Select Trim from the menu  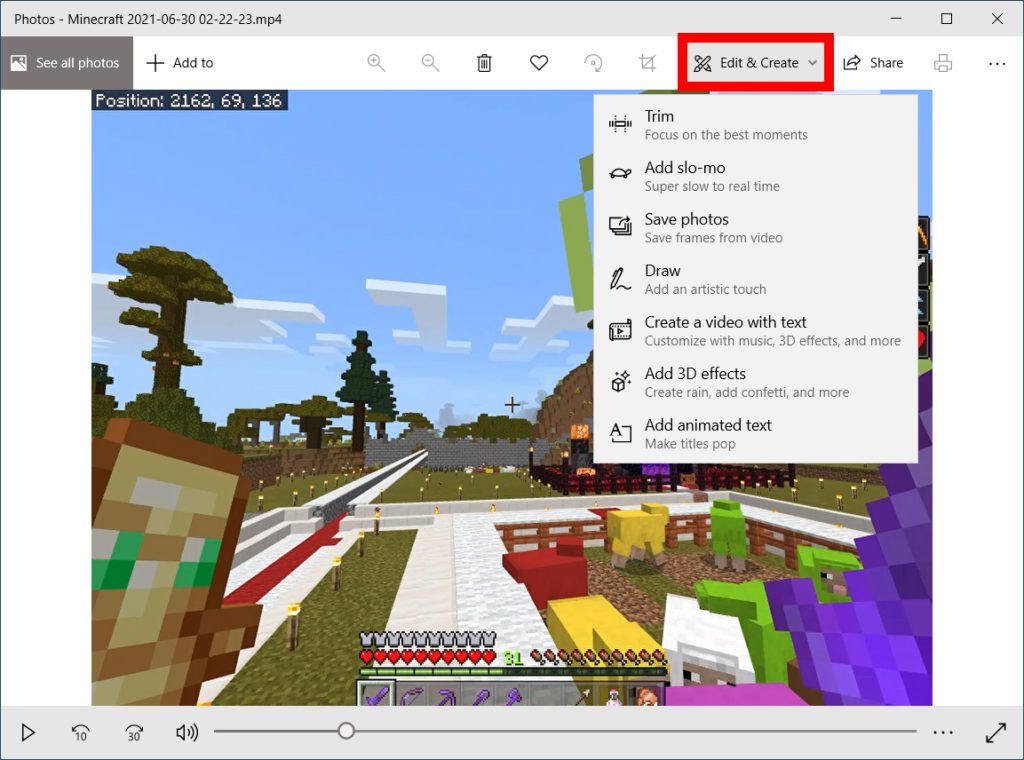pyautogui.click(x=755, y=124)
